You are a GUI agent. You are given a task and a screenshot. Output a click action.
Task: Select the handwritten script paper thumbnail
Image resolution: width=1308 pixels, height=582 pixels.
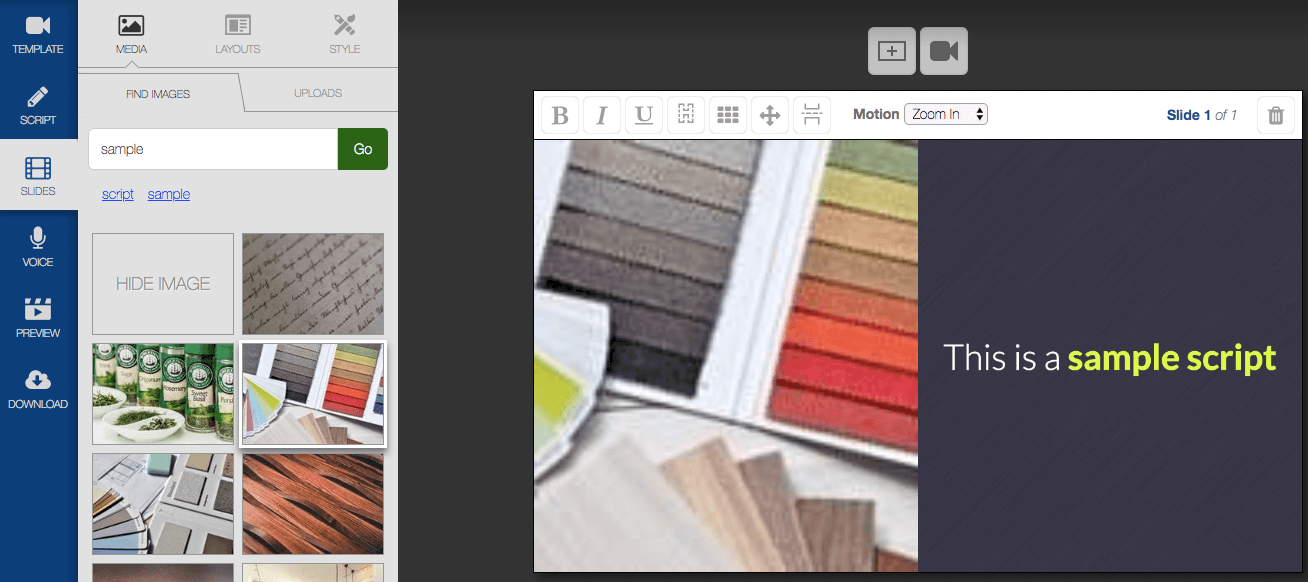[313, 284]
